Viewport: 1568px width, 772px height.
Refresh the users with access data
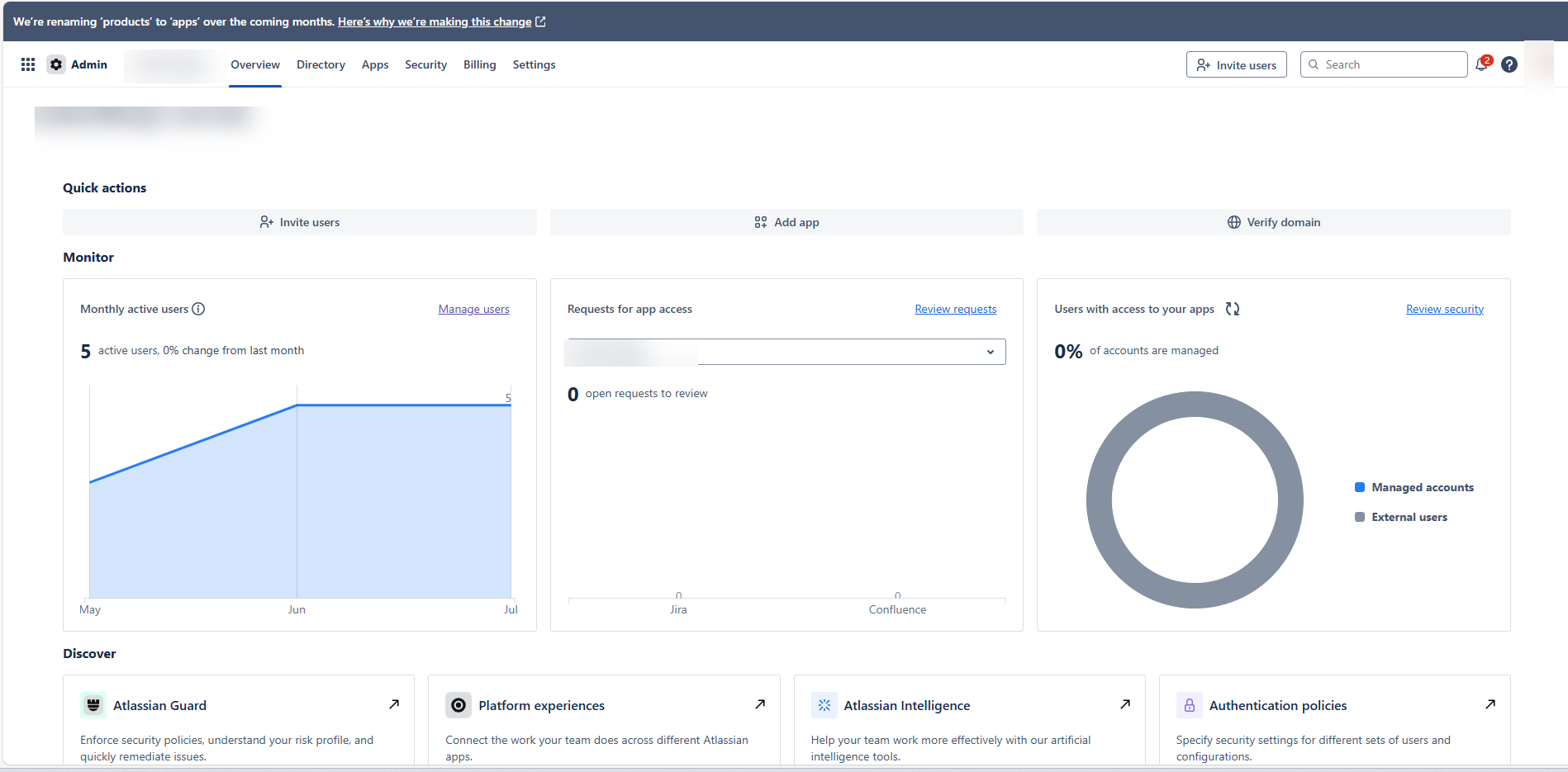(x=1233, y=309)
